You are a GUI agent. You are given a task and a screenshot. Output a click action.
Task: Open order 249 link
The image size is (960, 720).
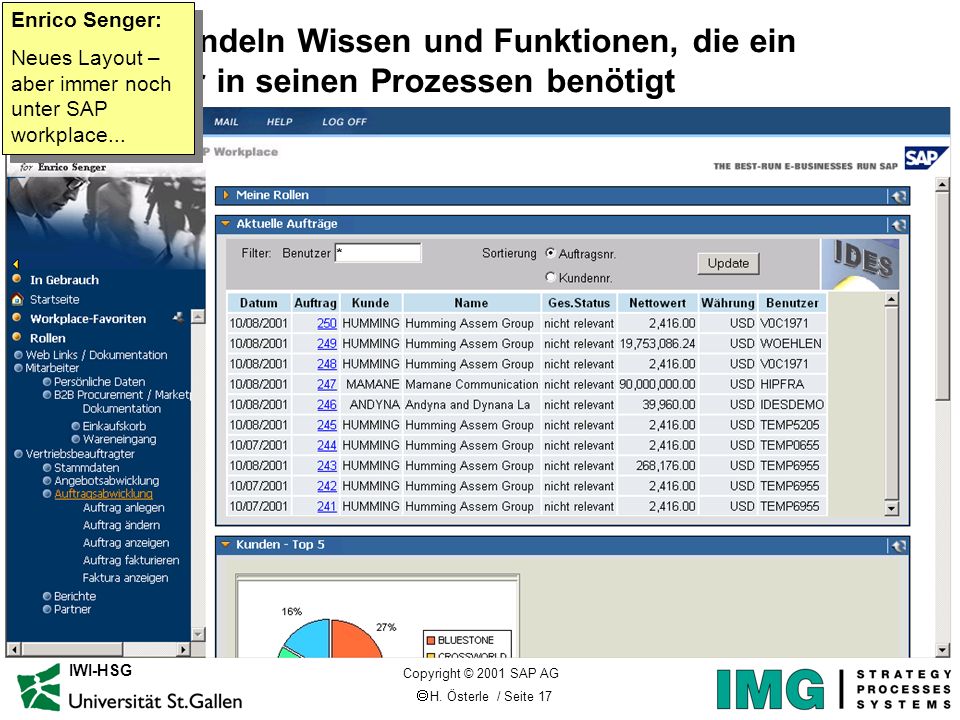click(x=327, y=343)
